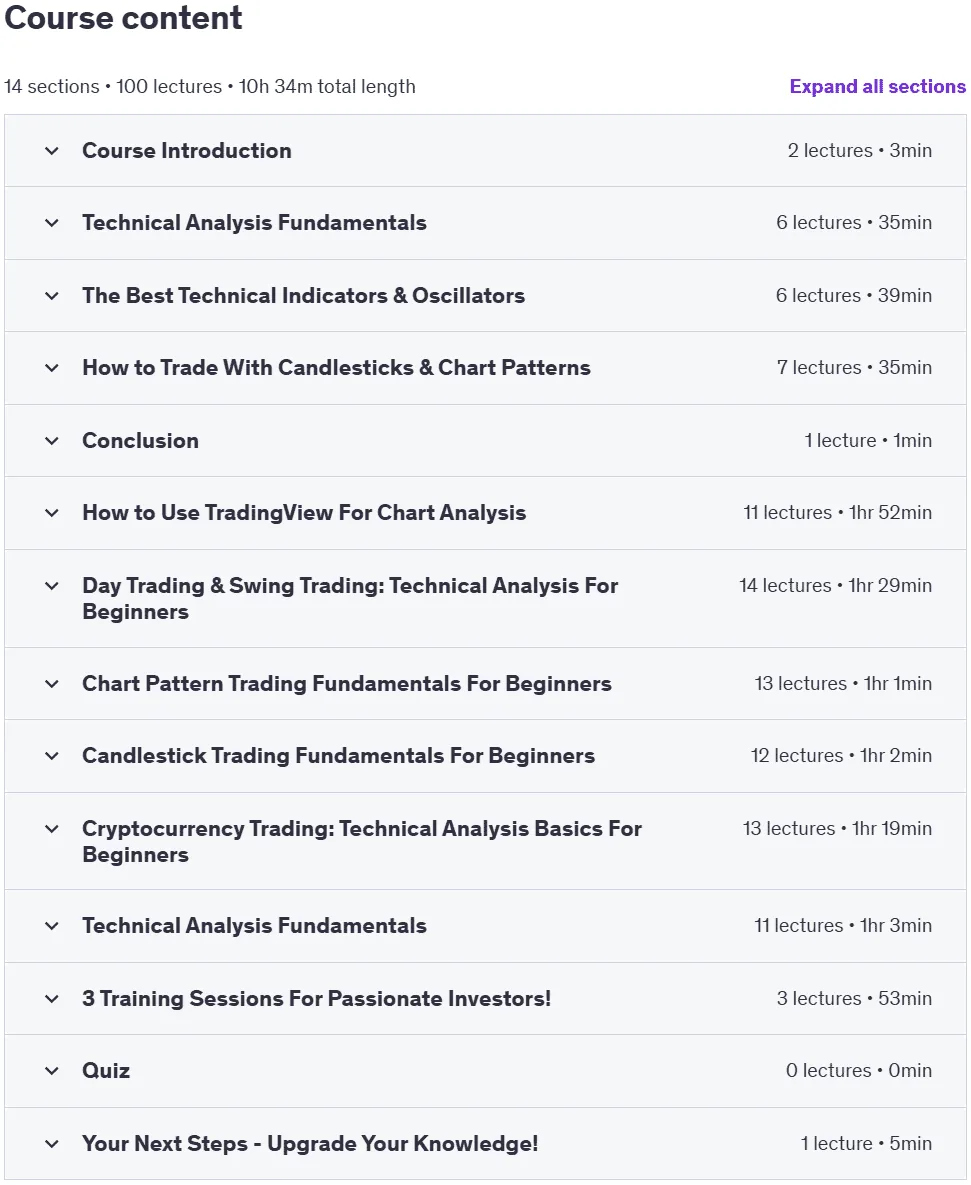Image resolution: width=971 pixels, height=1185 pixels.
Task: Click chevron icon beside Candlestick Trading Fundamentals
Action: coord(51,756)
